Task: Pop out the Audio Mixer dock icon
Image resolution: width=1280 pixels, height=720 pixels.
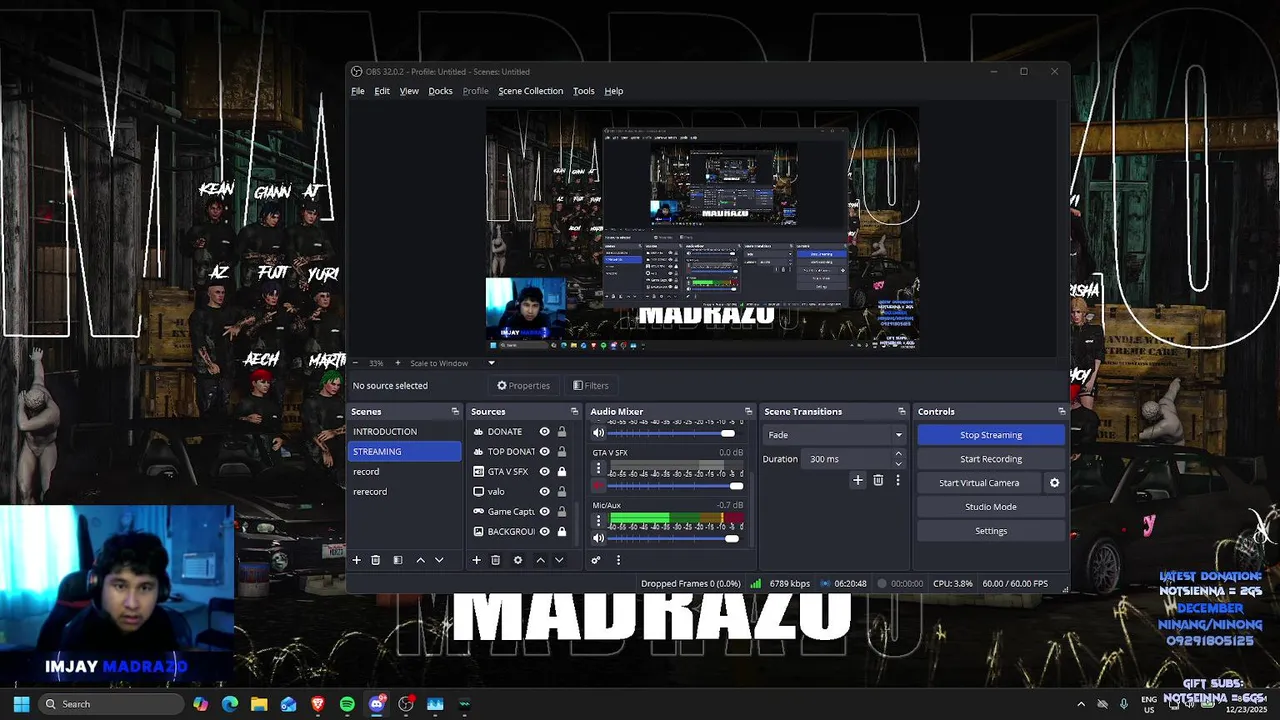Action: pyautogui.click(x=748, y=411)
